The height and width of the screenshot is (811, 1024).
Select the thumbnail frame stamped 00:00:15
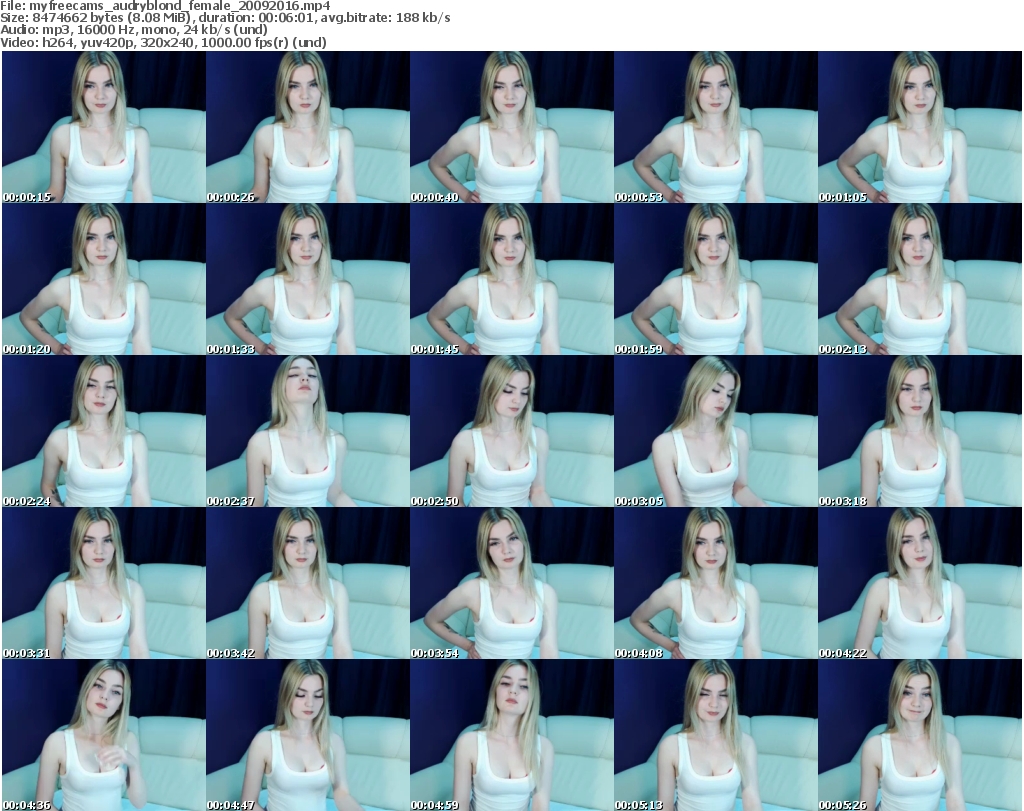(104, 127)
